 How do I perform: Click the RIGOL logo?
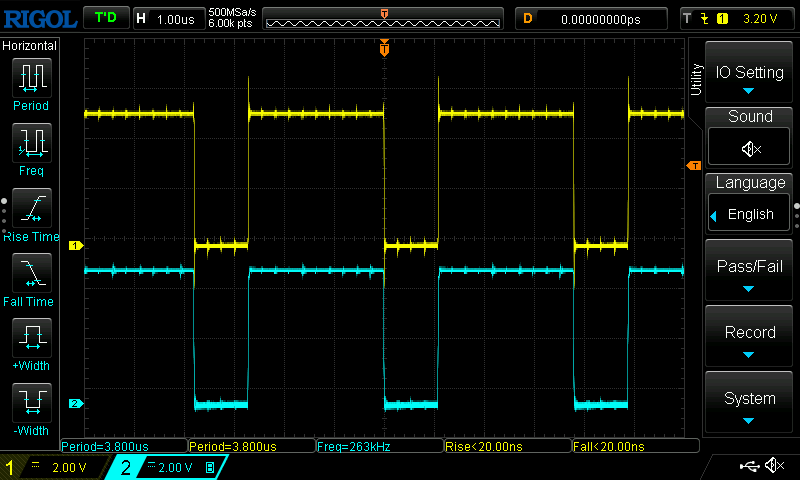click(x=39, y=18)
